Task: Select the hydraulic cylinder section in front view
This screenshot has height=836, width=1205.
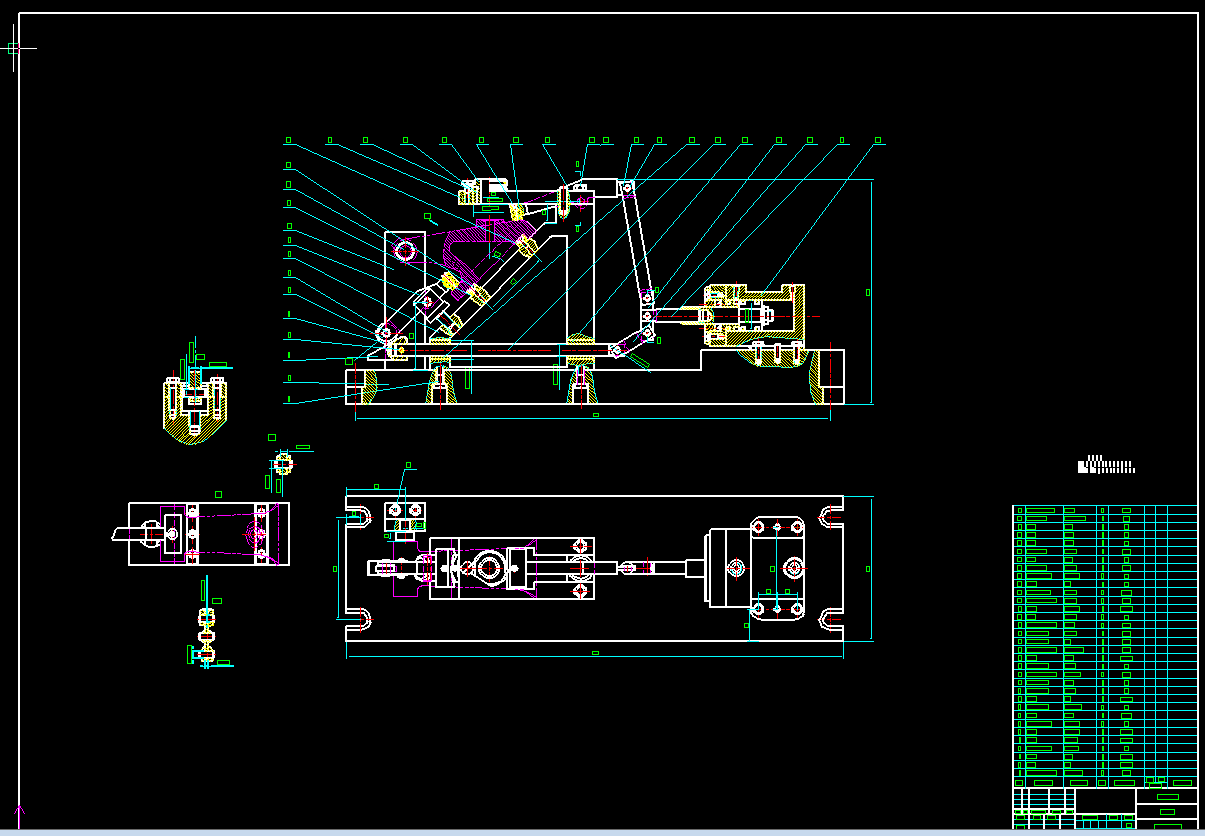Action: (x=754, y=315)
